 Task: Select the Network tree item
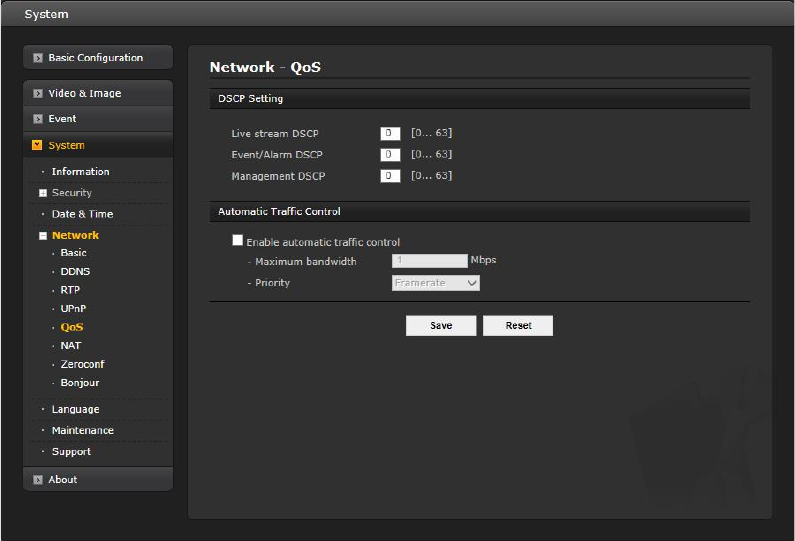tap(75, 235)
